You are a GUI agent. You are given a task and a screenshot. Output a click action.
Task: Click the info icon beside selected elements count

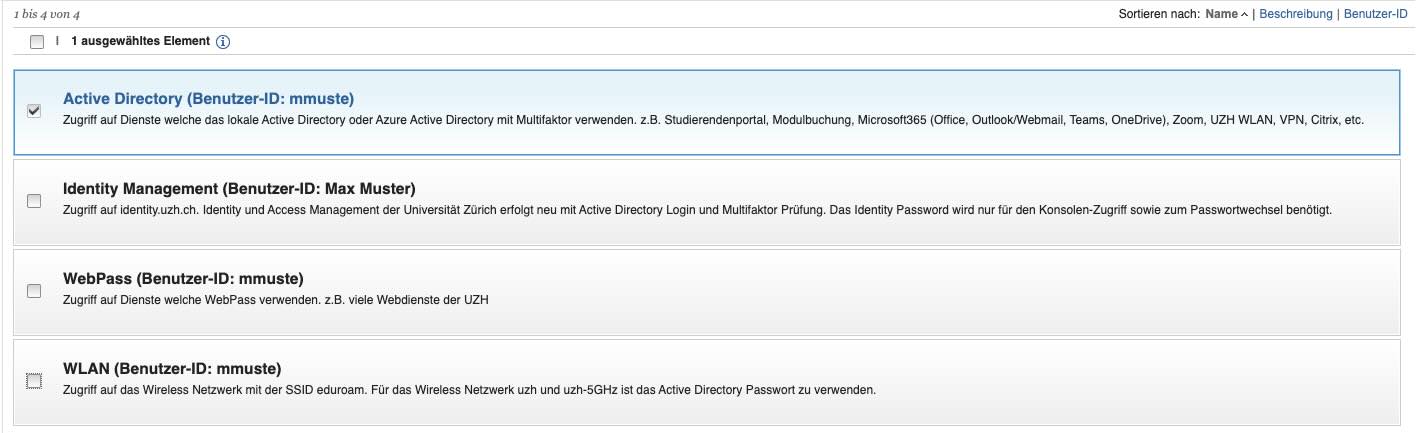tap(223, 42)
